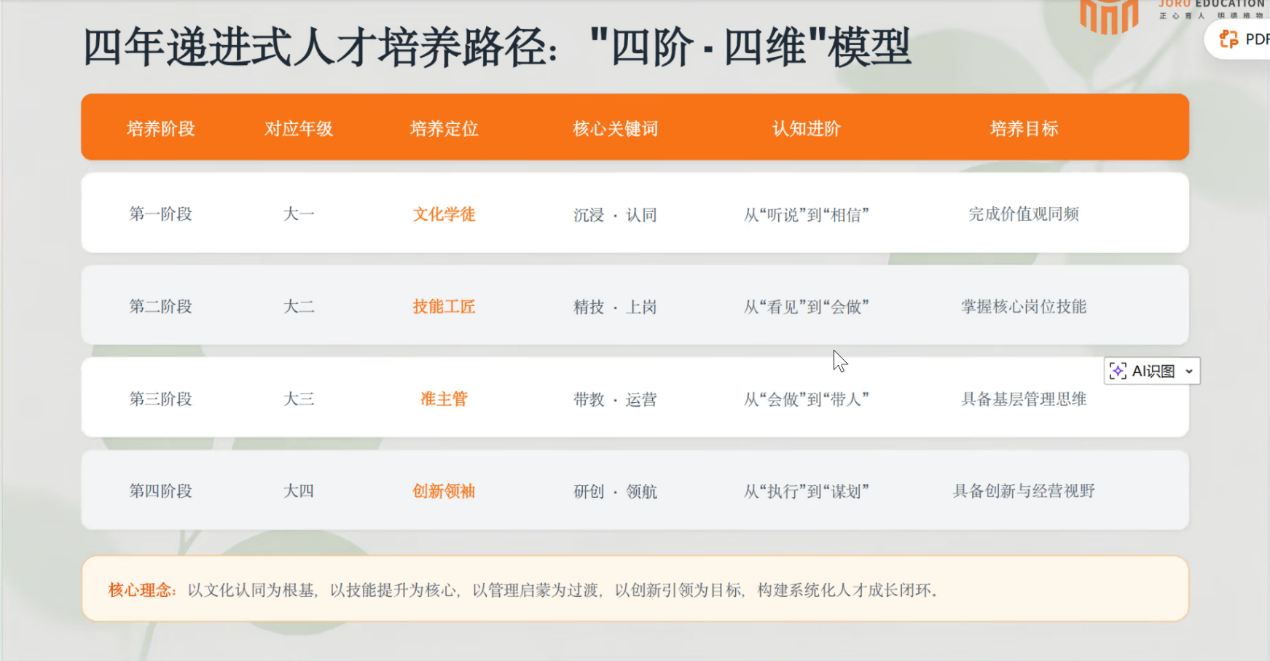Select the 培养目标 header cell

[1024, 128]
